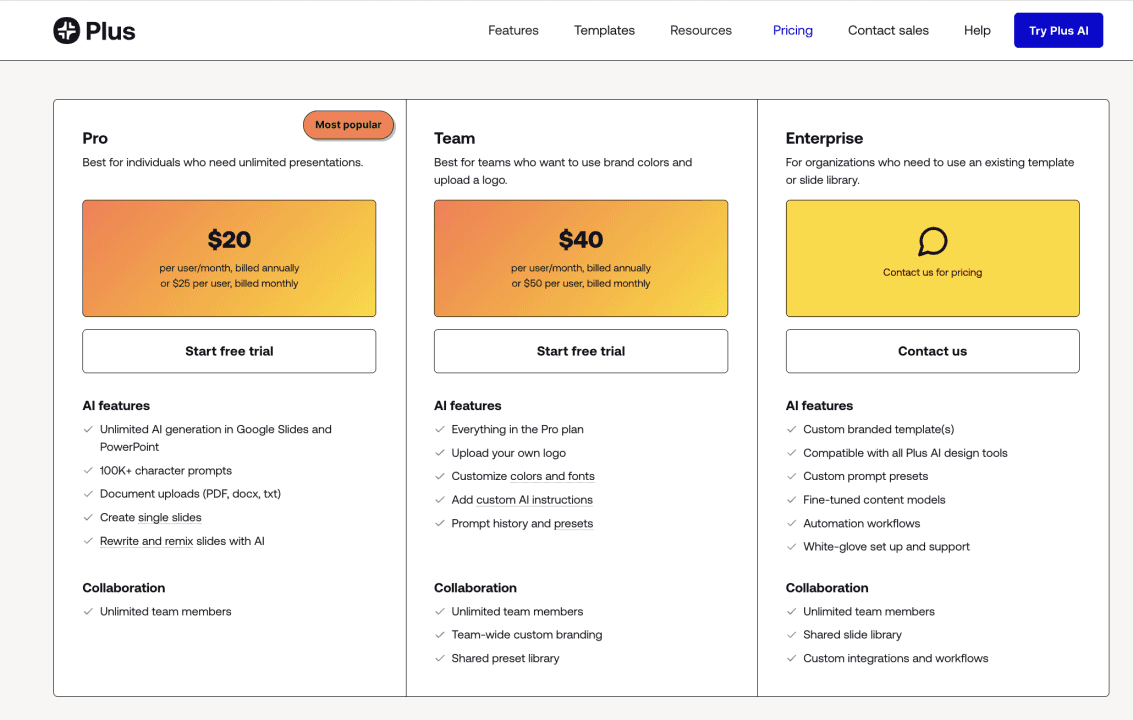Click the checkmark beside Upload your own logo
This screenshot has height=720, width=1133.
(439, 453)
